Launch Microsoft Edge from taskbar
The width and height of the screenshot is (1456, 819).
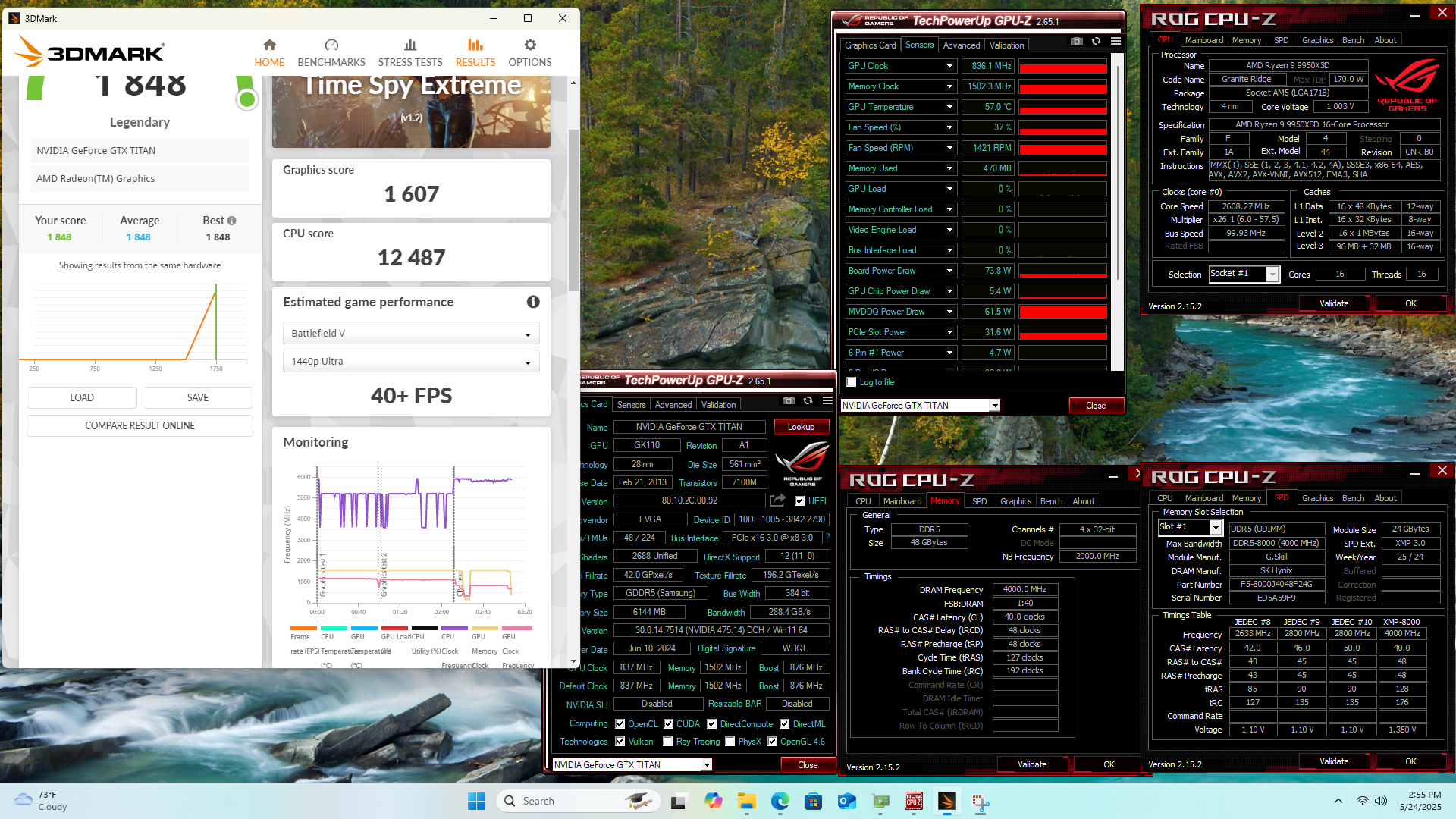coord(780,801)
